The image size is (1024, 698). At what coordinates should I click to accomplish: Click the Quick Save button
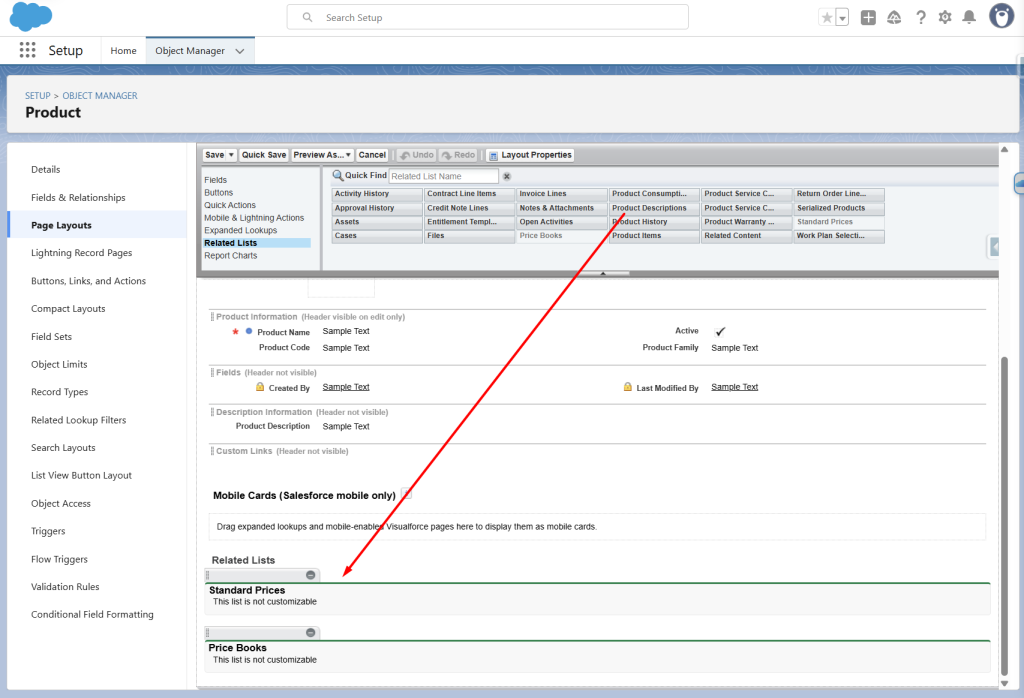264,155
